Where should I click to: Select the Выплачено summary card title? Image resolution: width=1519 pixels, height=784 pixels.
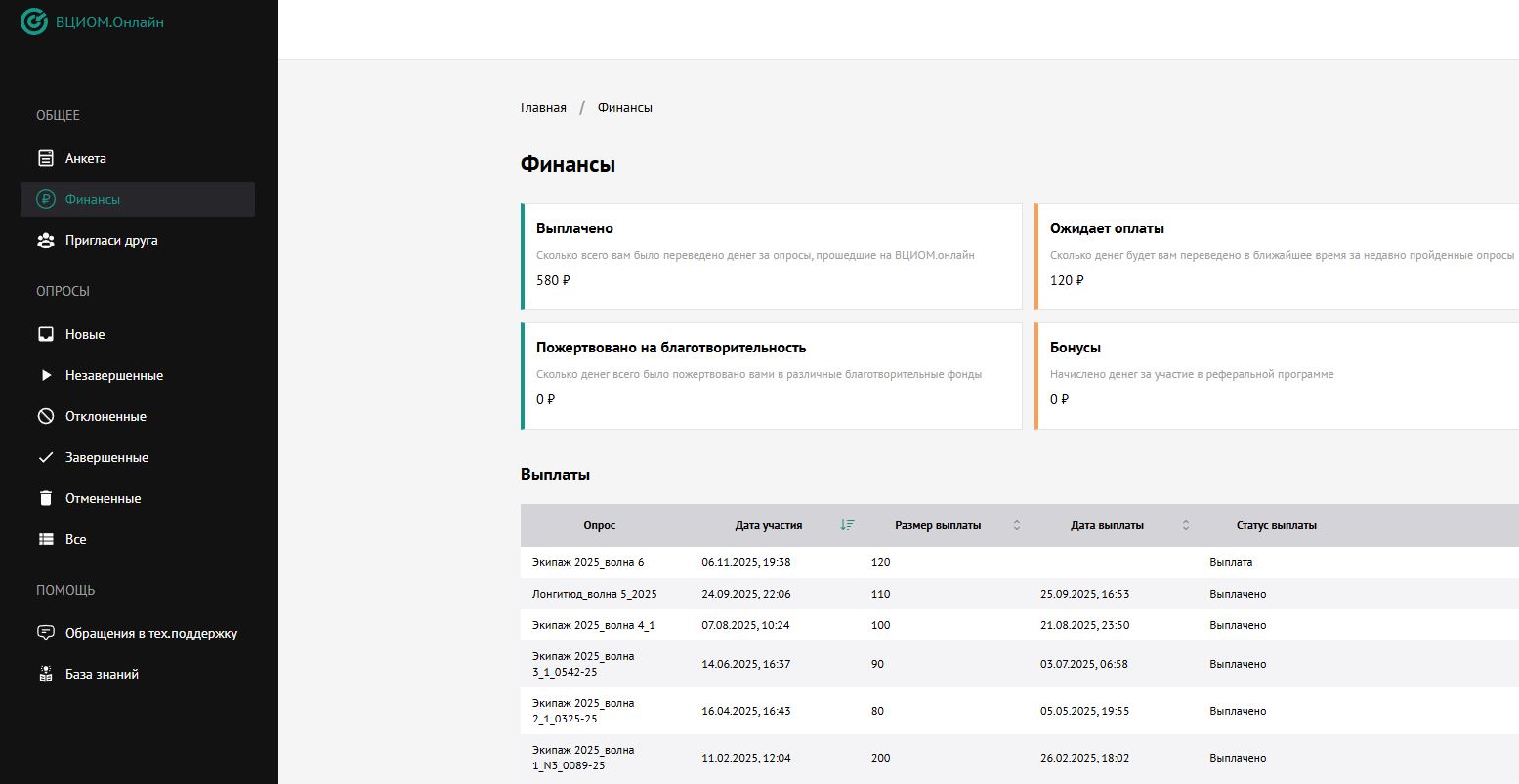click(x=574, y=228)
